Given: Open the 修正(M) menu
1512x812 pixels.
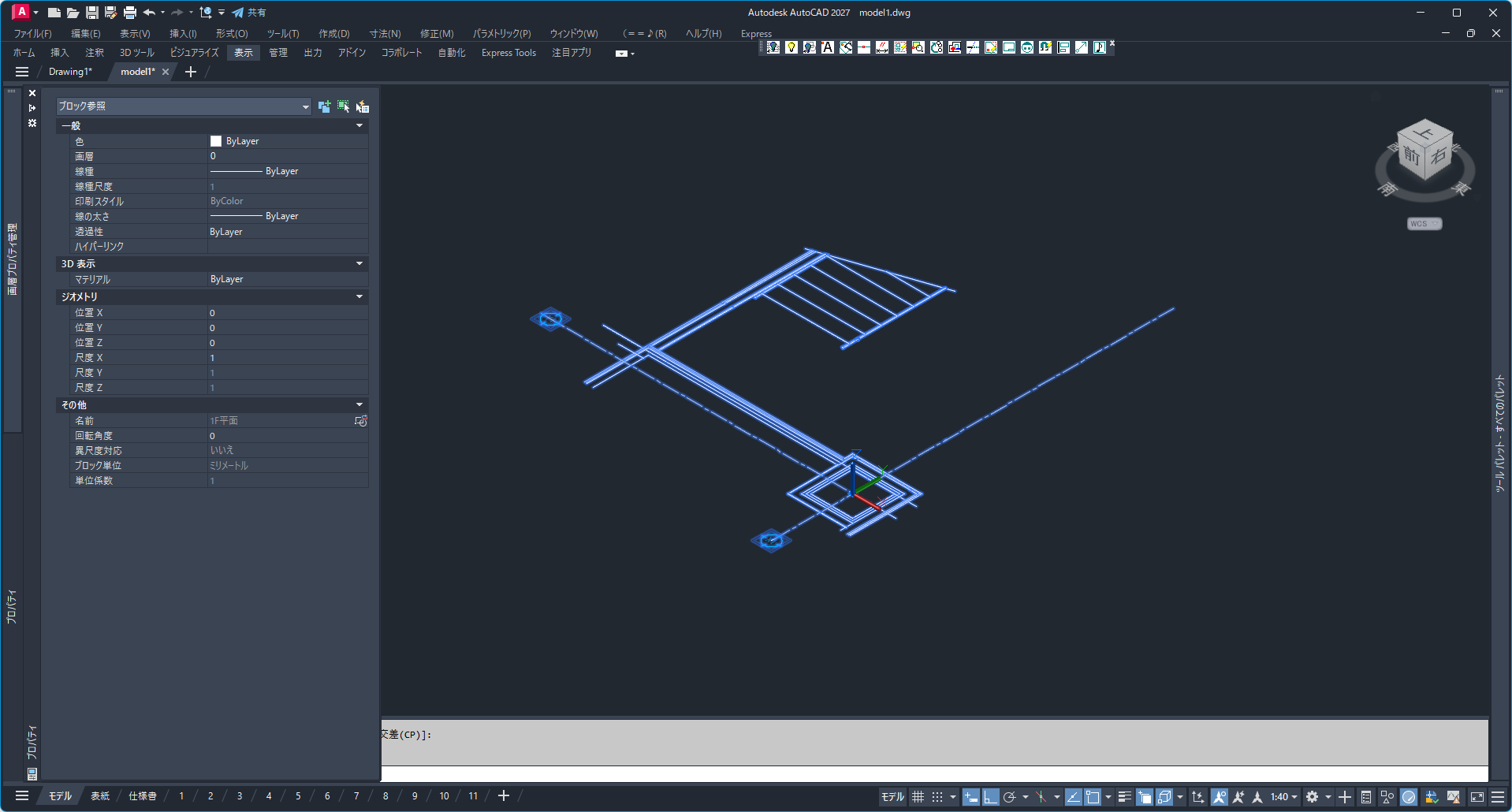Looking at the screenshot, I should click(x=436, y=34).
